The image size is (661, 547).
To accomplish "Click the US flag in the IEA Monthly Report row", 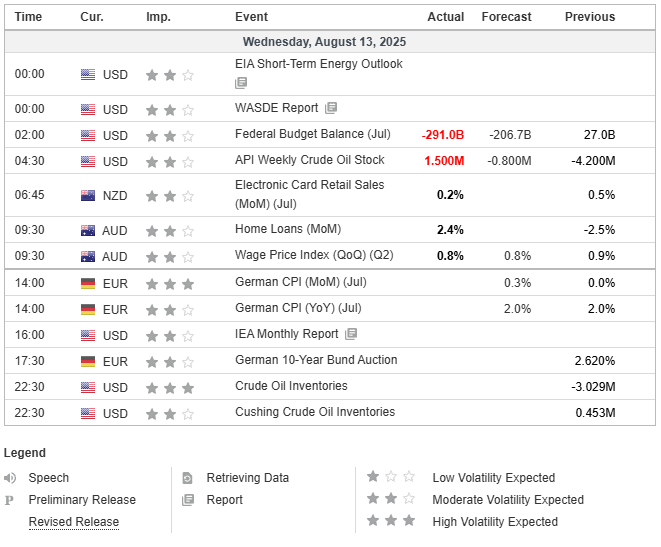I will [x=88, y=336].
